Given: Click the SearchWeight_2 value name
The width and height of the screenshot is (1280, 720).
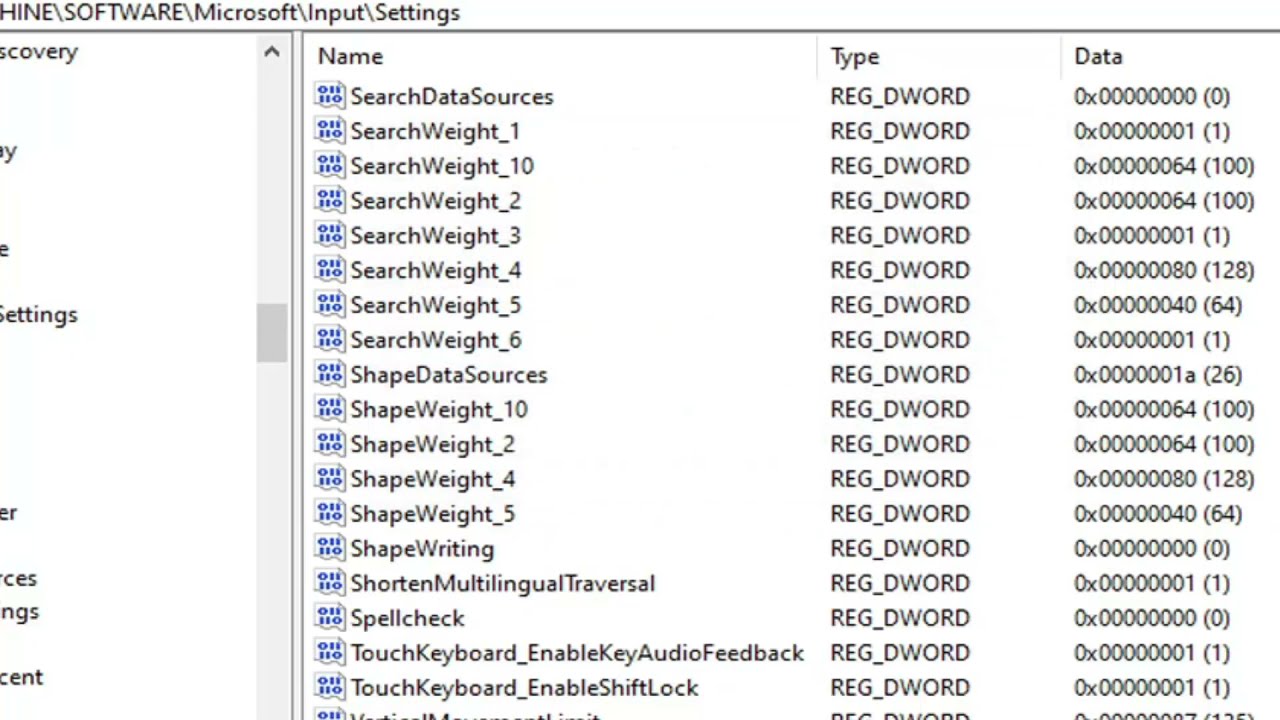Looking at the screenshot, I should click(x=435, y=200).
